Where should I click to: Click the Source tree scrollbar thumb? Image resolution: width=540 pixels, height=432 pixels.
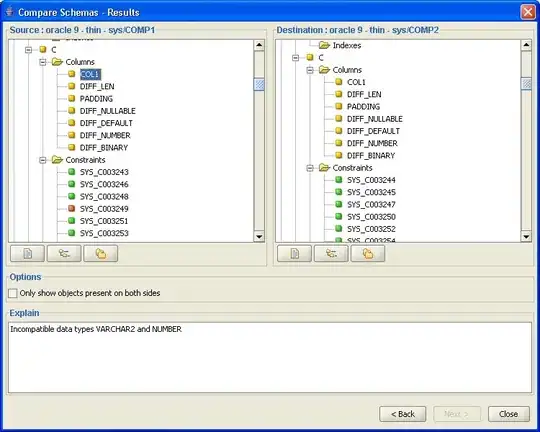point(259,84)
